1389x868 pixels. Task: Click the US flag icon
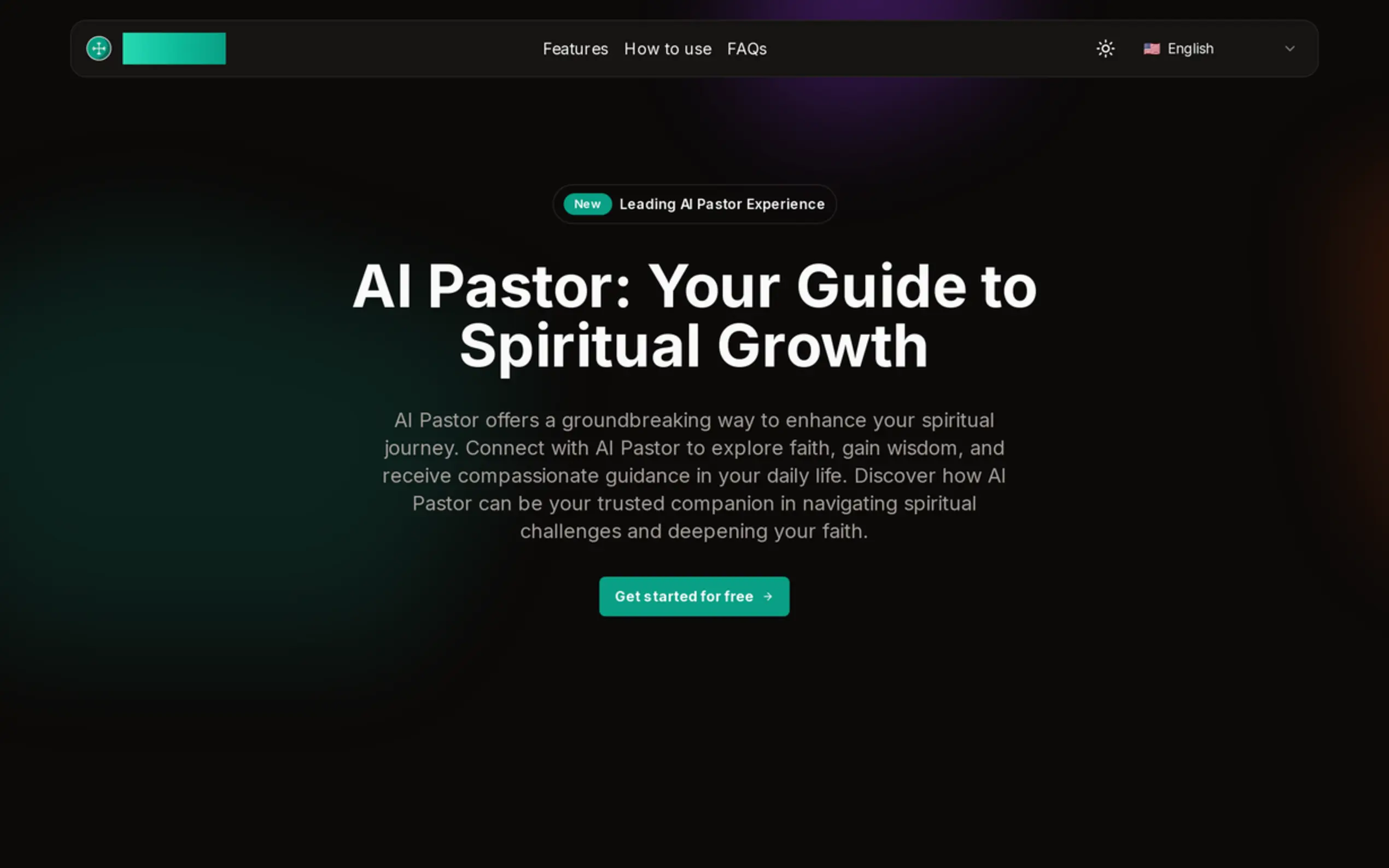pos(1151,49)
